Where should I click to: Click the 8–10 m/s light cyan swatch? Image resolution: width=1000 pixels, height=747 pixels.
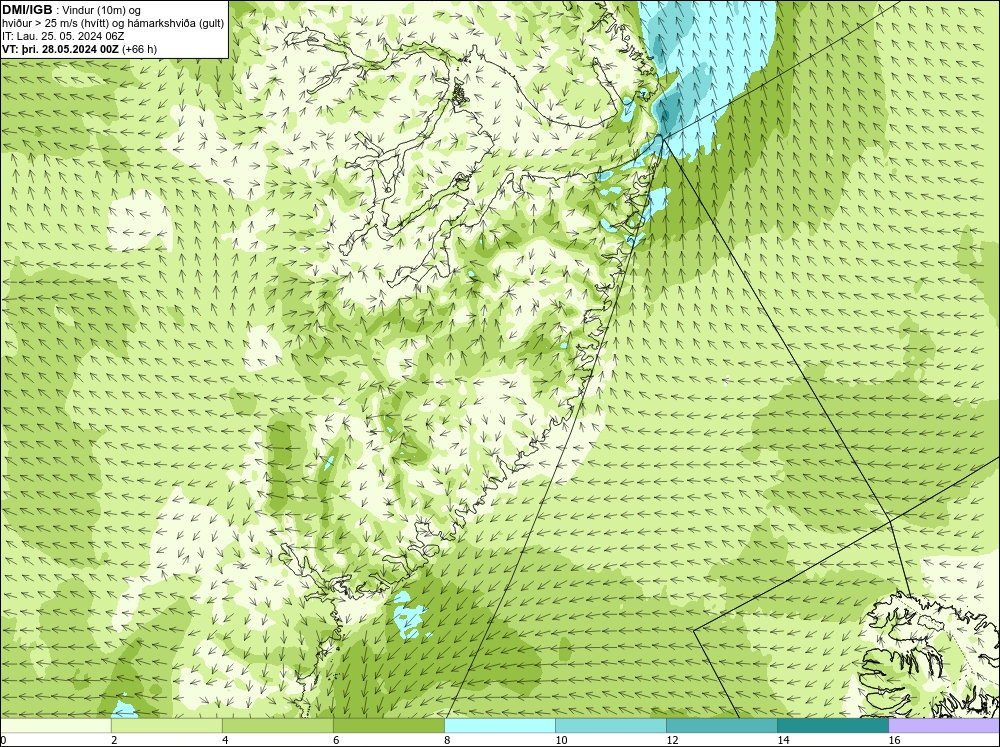point(500,725)
